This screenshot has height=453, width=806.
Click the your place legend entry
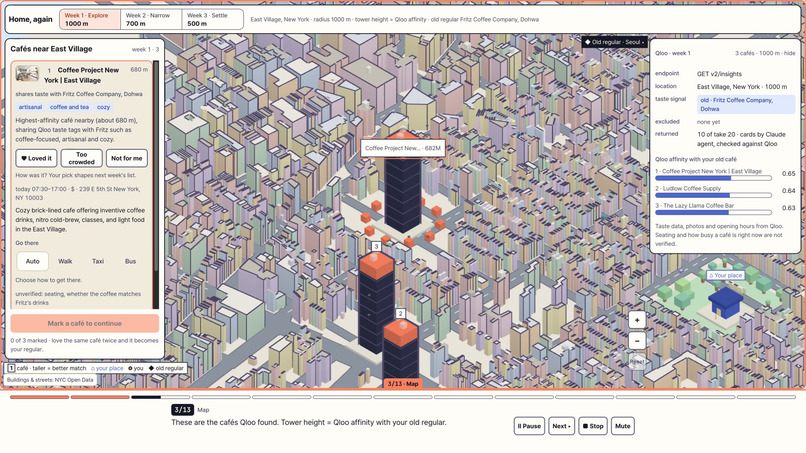point(107,368)
